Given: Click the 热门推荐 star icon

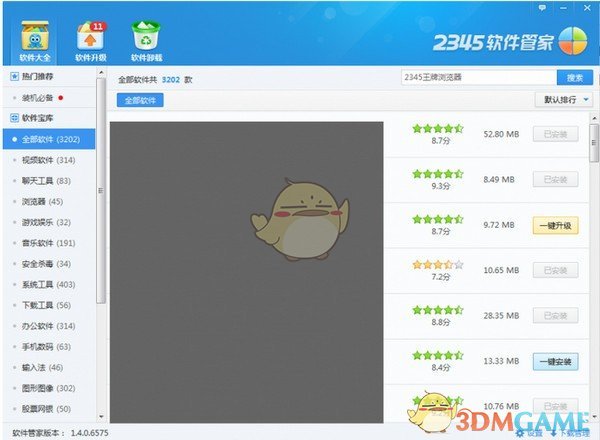Looking at the screenshot, I should tap(14, 77).
